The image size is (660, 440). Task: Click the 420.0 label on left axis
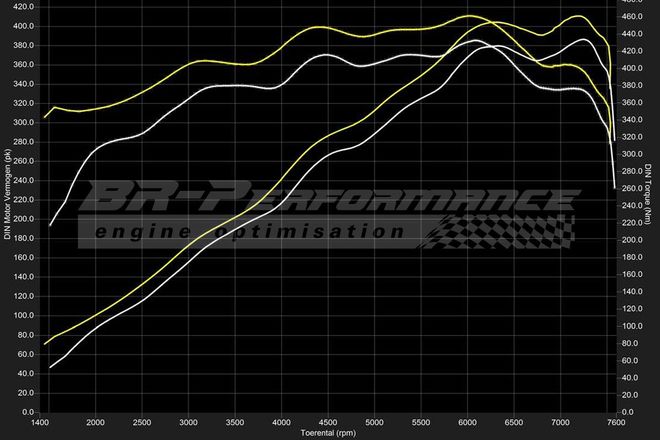(x=22, y=5)
